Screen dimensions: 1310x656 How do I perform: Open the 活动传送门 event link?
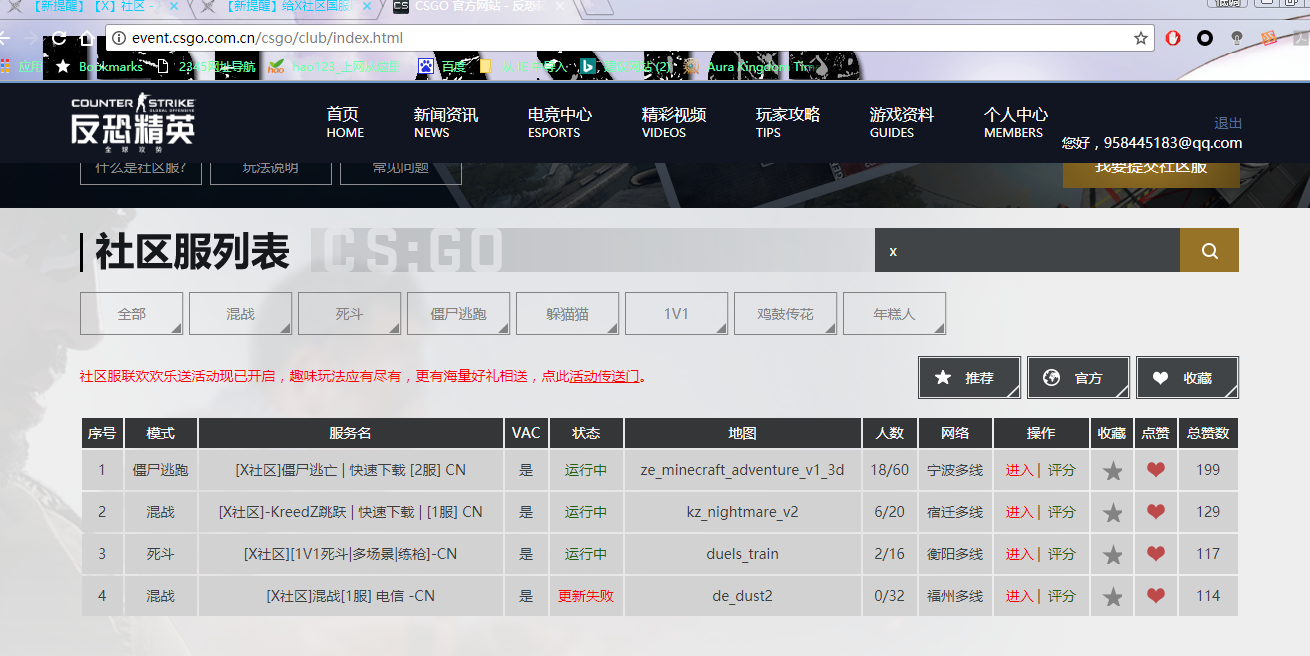604,377
